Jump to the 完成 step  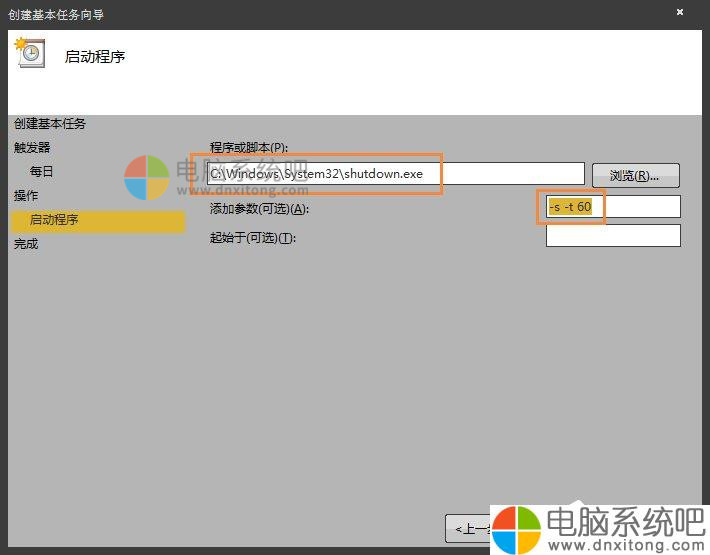(x=26, y=244)
